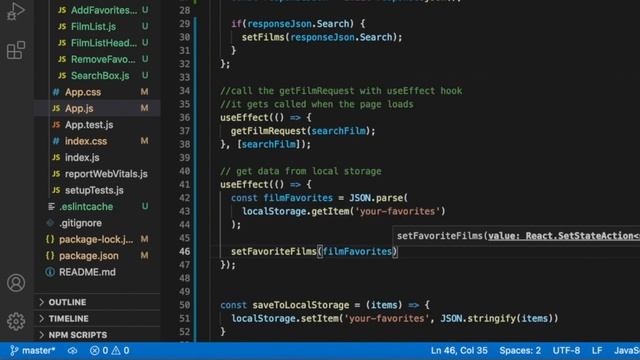The image size is (640, 360).
Task: Click setFilms call on line 30
Action: tap(262, 37)
